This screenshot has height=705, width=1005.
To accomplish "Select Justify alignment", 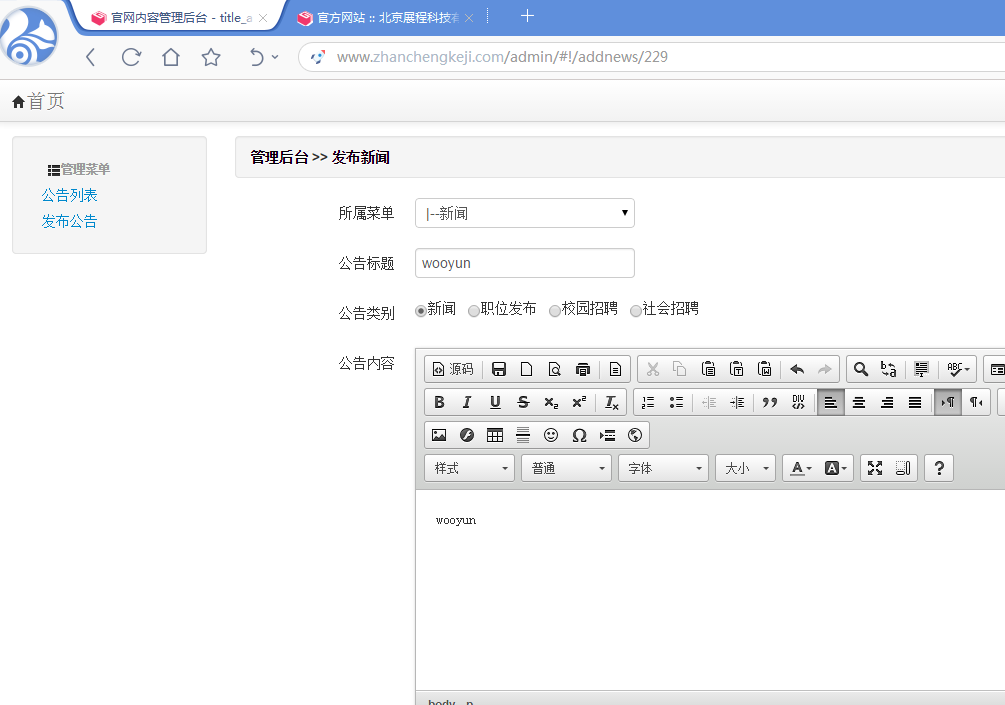I will point(915,402).
